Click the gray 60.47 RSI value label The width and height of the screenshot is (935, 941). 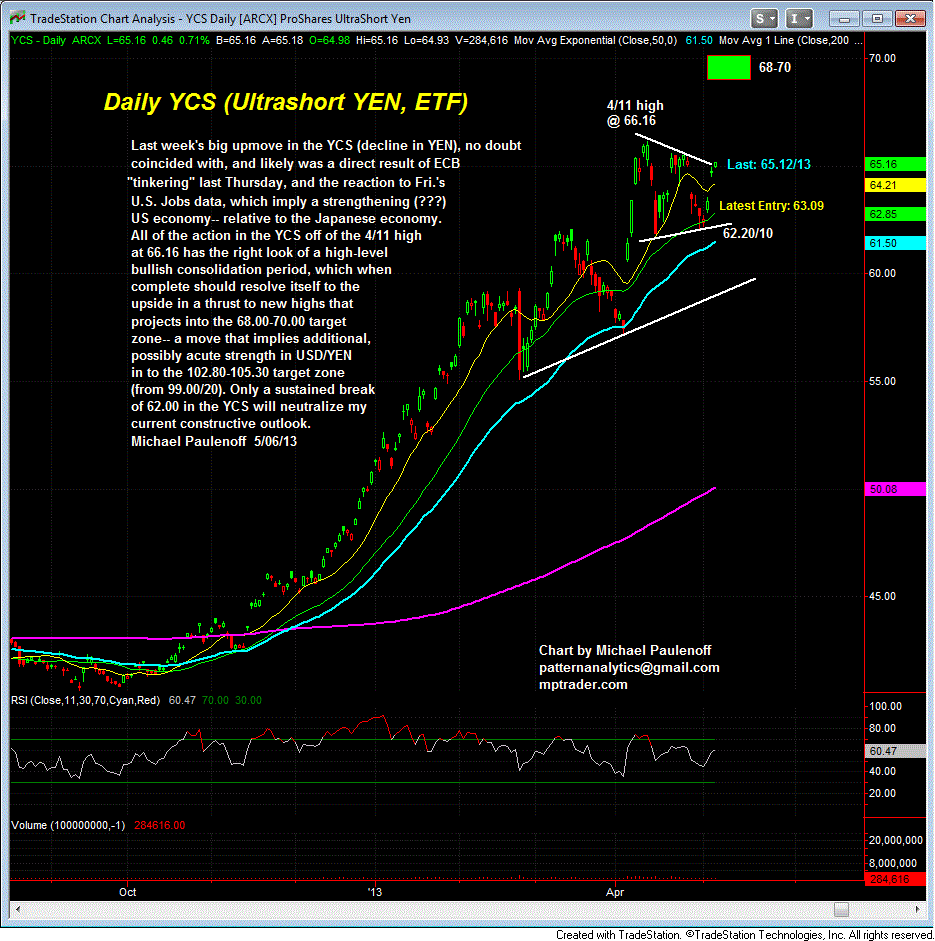[895, 751]
